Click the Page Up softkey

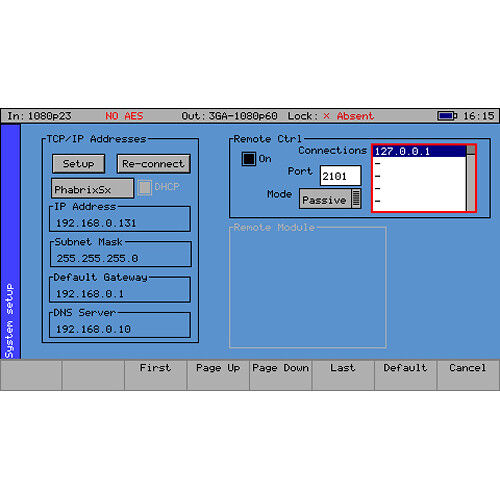(218, 375)
